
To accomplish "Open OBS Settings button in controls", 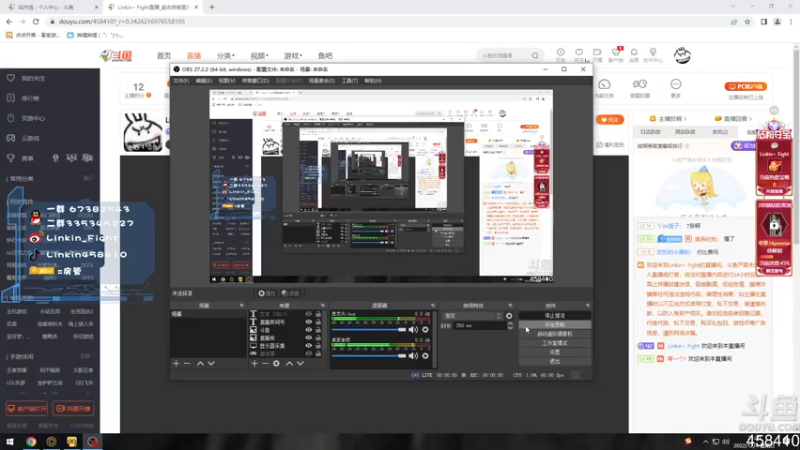I will click(x=555, y=352).
